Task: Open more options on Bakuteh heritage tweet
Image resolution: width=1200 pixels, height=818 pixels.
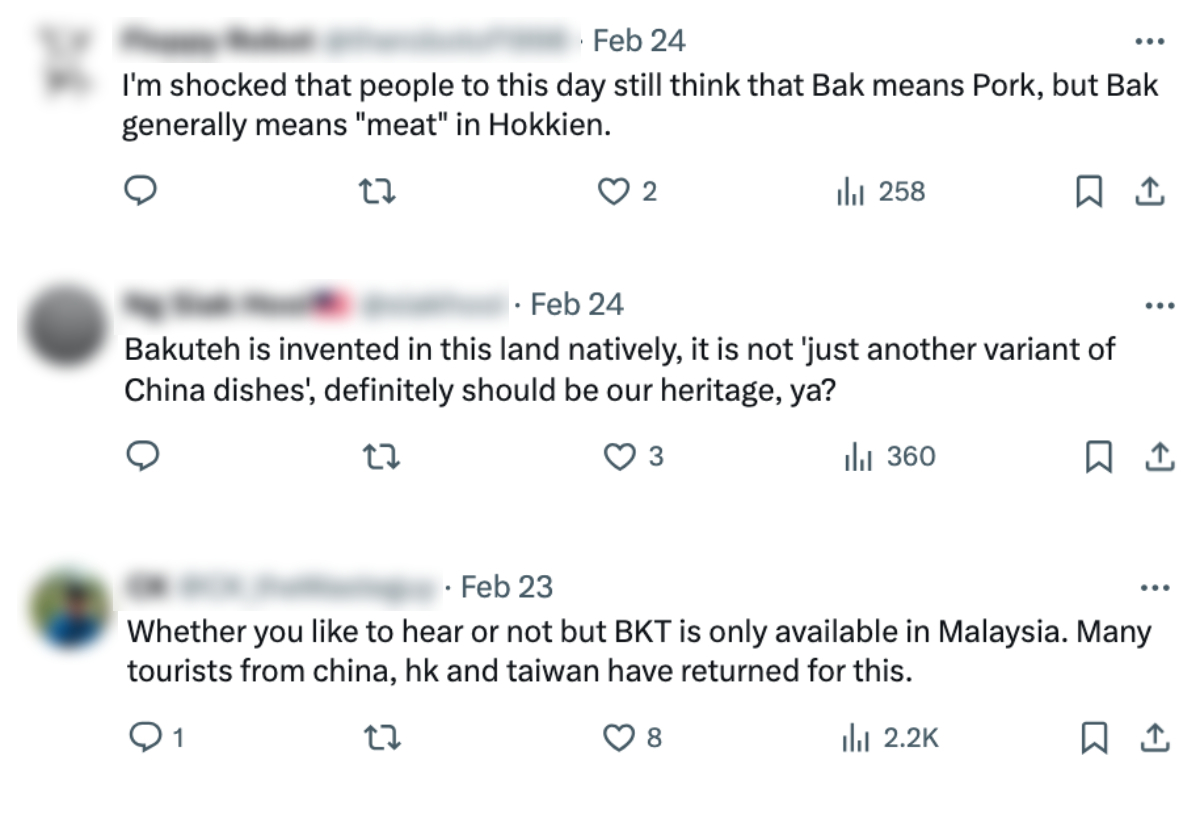Action: 1158,306
